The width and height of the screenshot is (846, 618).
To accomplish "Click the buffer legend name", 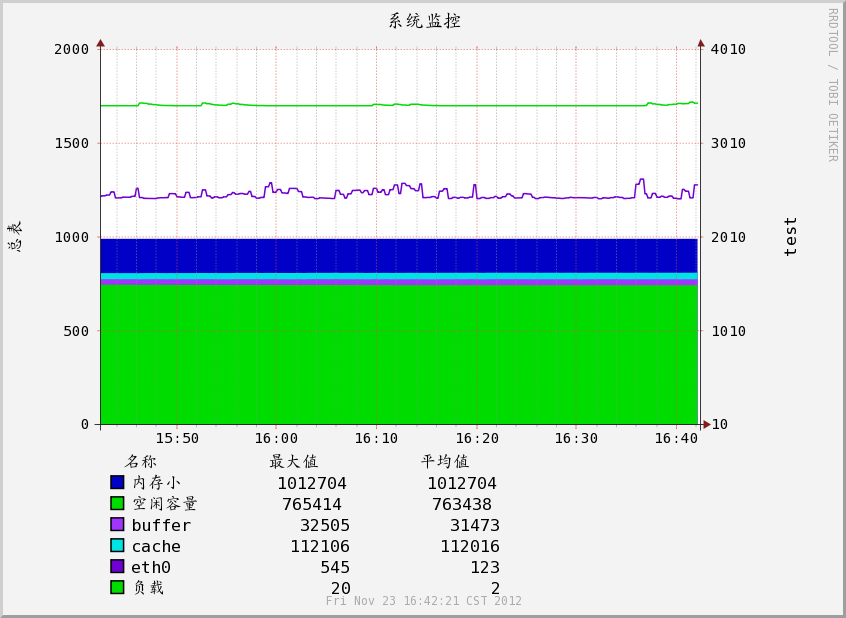I will point(161,525).
